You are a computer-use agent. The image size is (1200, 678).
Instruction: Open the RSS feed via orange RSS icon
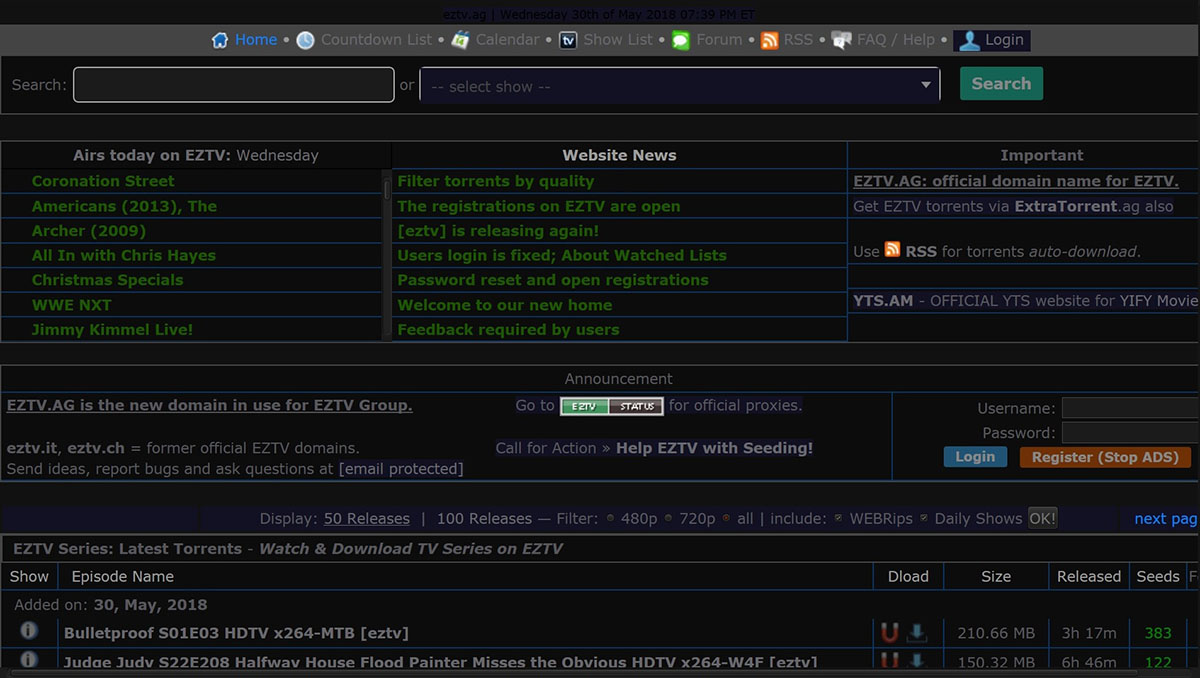pos(769,40)
